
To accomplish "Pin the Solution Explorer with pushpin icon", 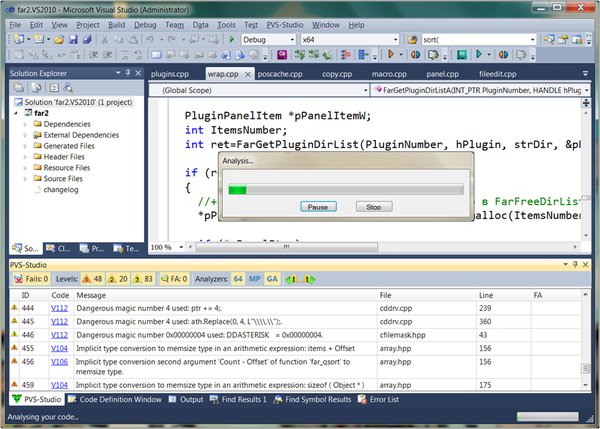I will pos(128,73).
